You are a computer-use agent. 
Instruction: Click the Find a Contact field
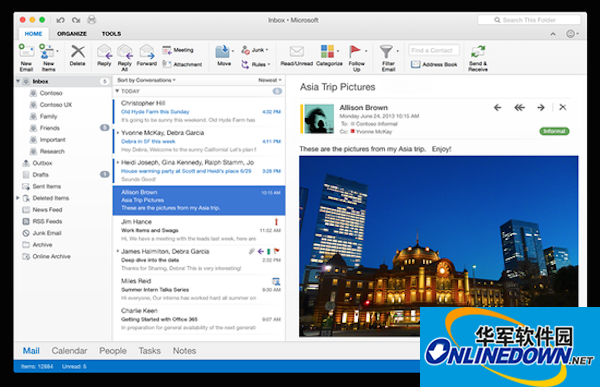click(434, 50)
